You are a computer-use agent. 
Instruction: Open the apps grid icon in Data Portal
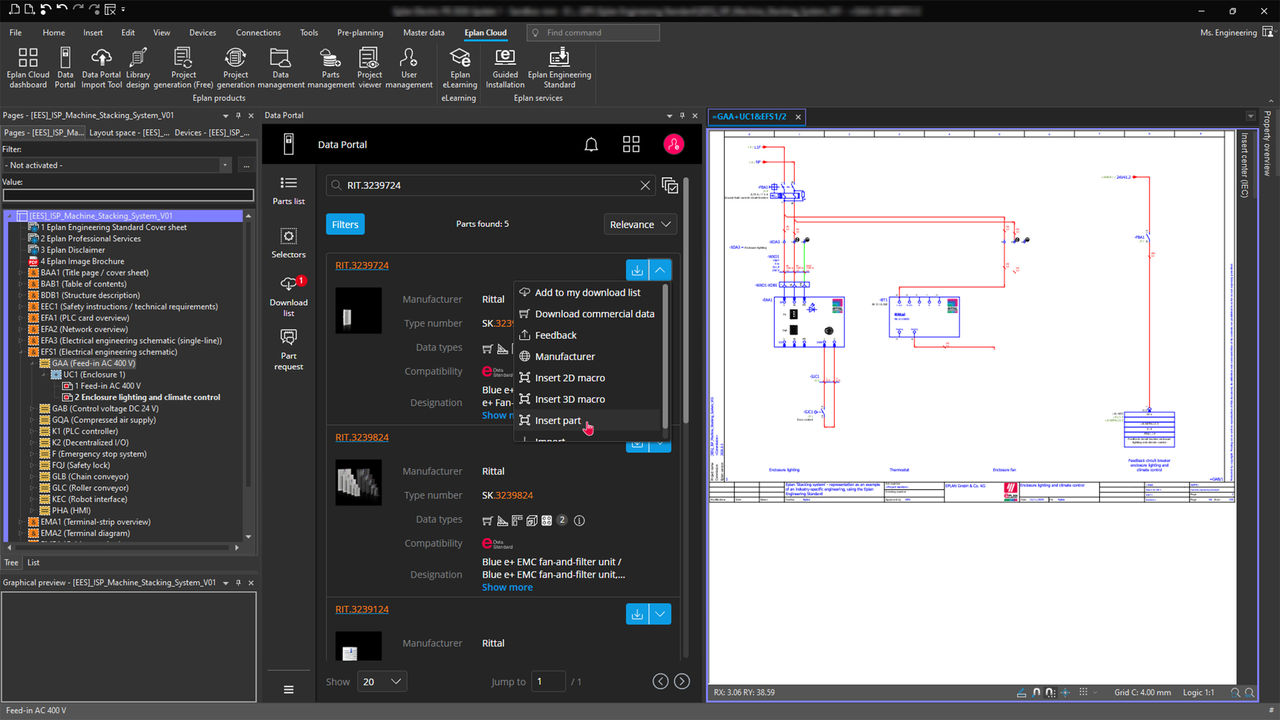click(631, 145)
